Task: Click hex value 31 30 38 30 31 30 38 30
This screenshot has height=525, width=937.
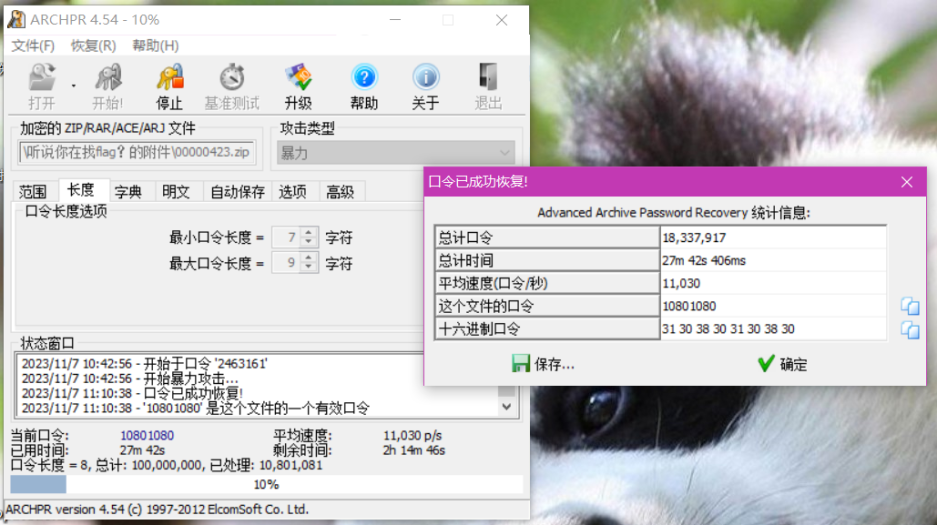Action: coord(773,328)
